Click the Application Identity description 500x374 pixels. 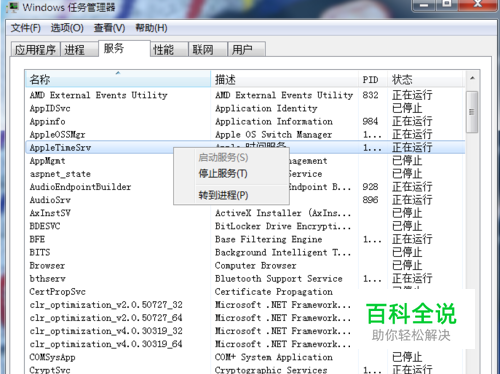pyautogui.click(x=266, y=108)
